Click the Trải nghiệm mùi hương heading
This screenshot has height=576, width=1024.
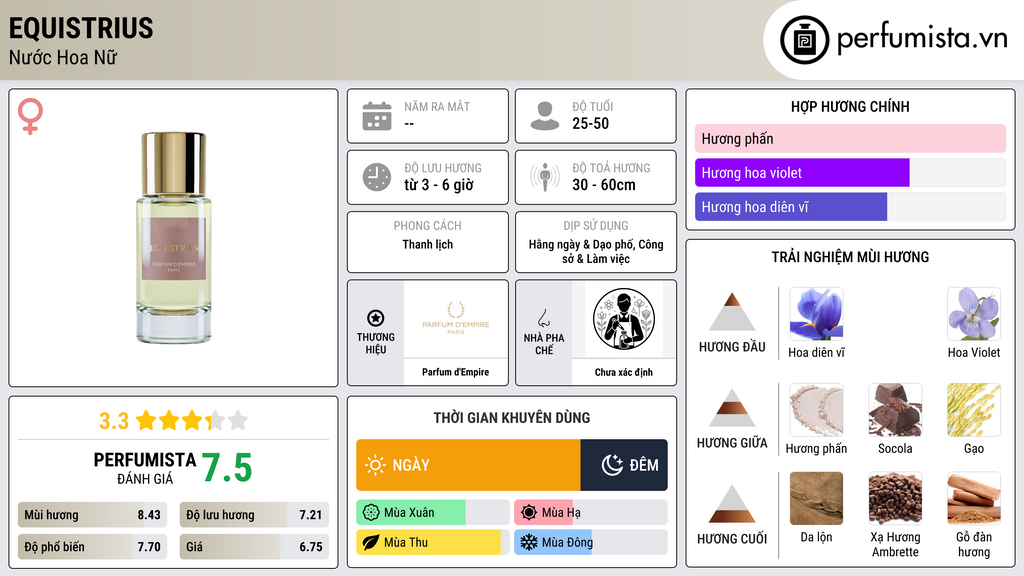(x=850, y=257)
